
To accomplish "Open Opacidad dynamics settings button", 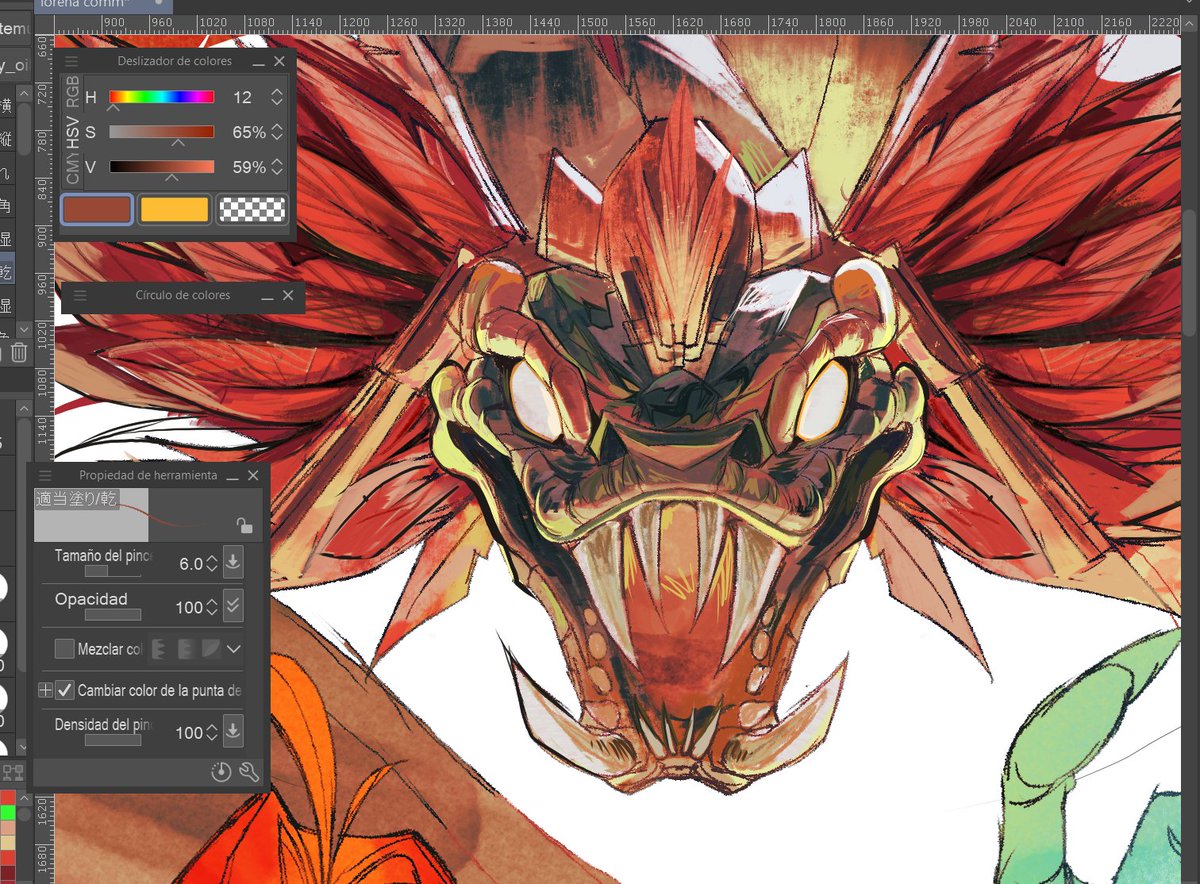I will [x=232, y=605].
